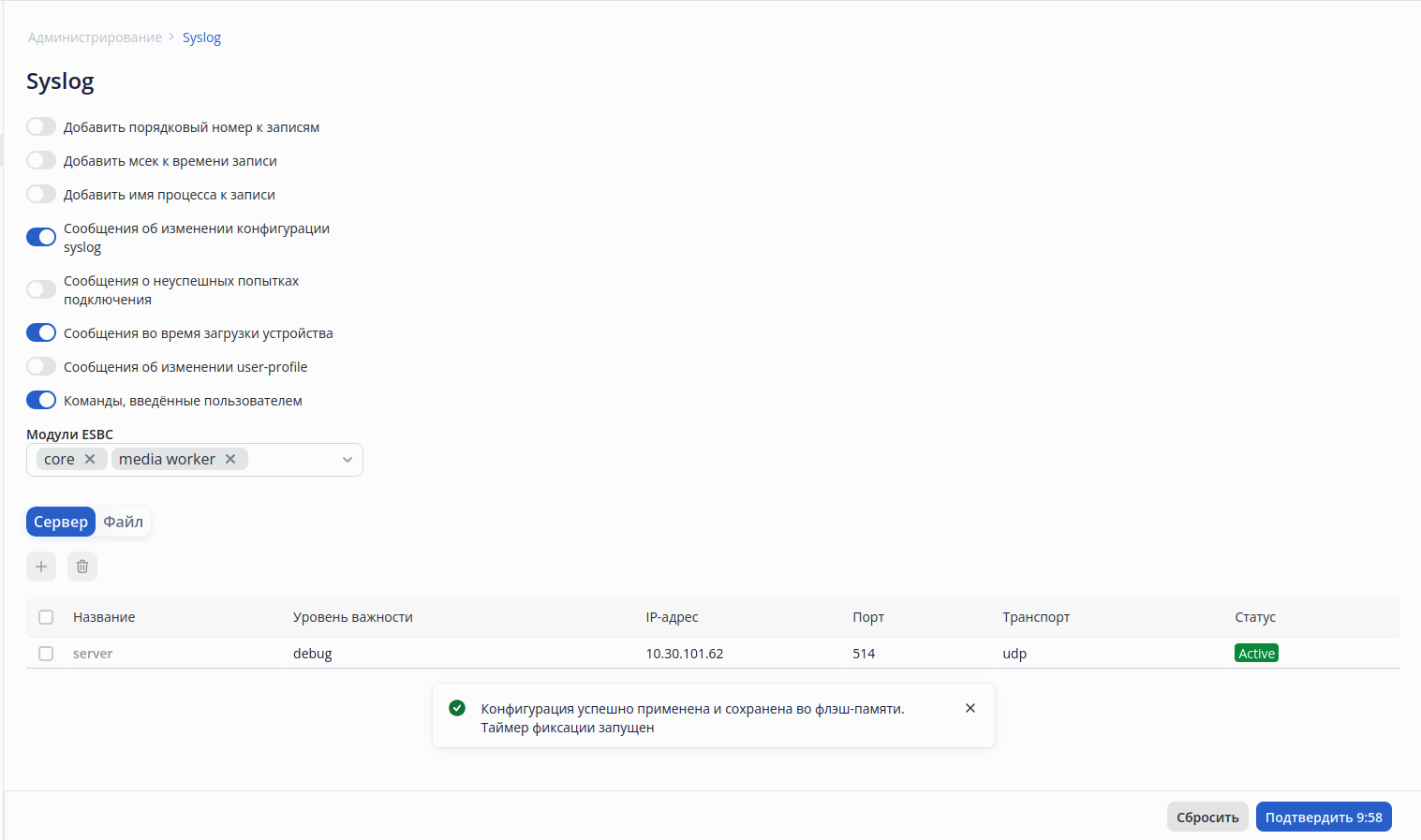Enable user-profile change messages
Viewport: 1421px width, 840px height.
[x=41, y=367]
